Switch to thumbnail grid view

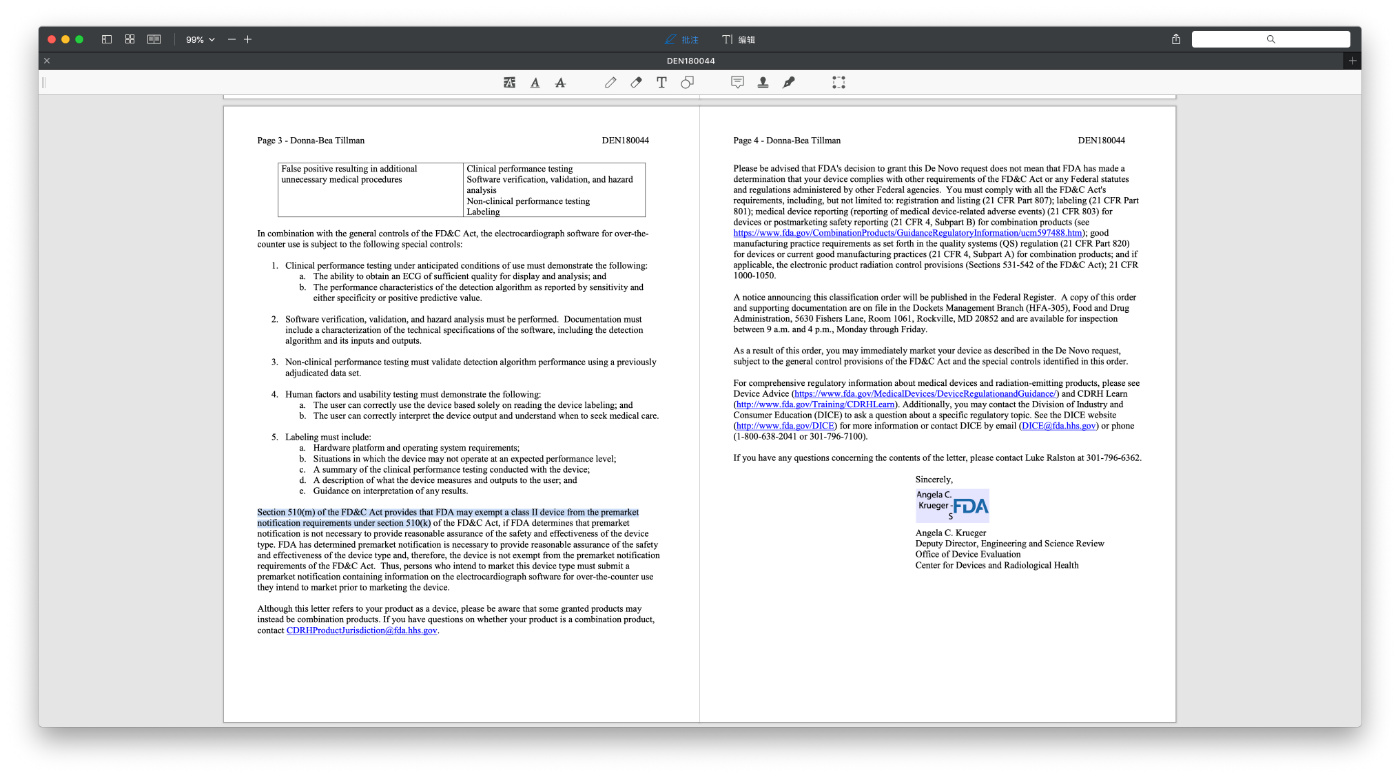pyautogui.click(x=130, y=39)
